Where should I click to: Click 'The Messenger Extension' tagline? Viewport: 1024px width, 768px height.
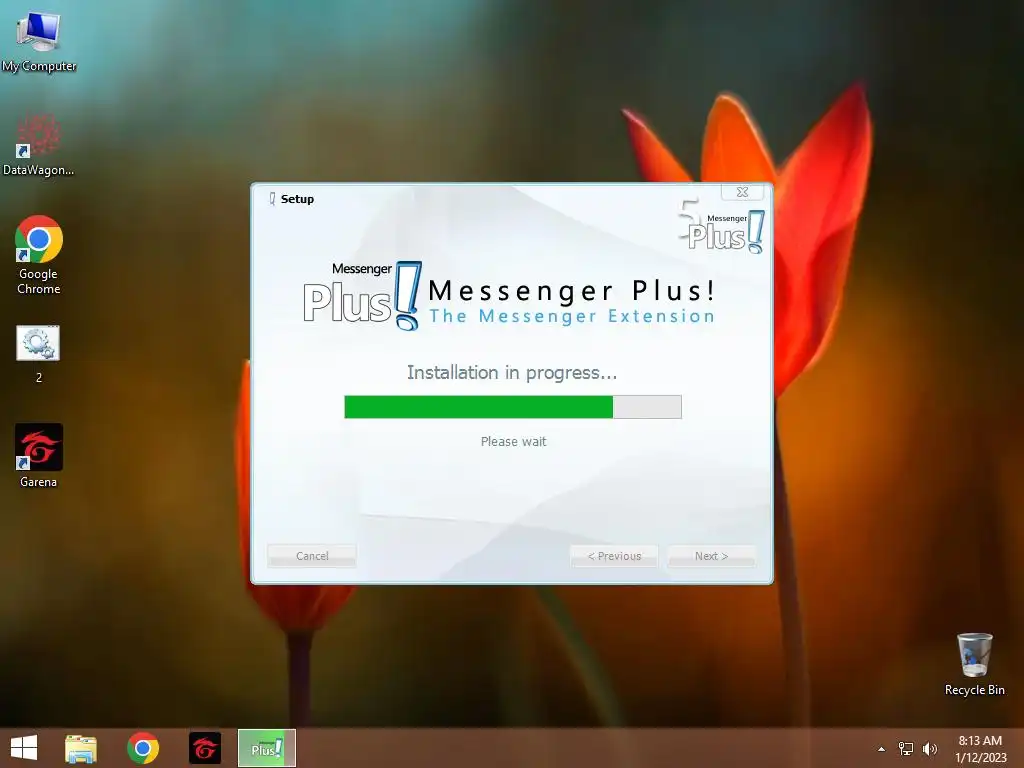(x=571, y=316)
